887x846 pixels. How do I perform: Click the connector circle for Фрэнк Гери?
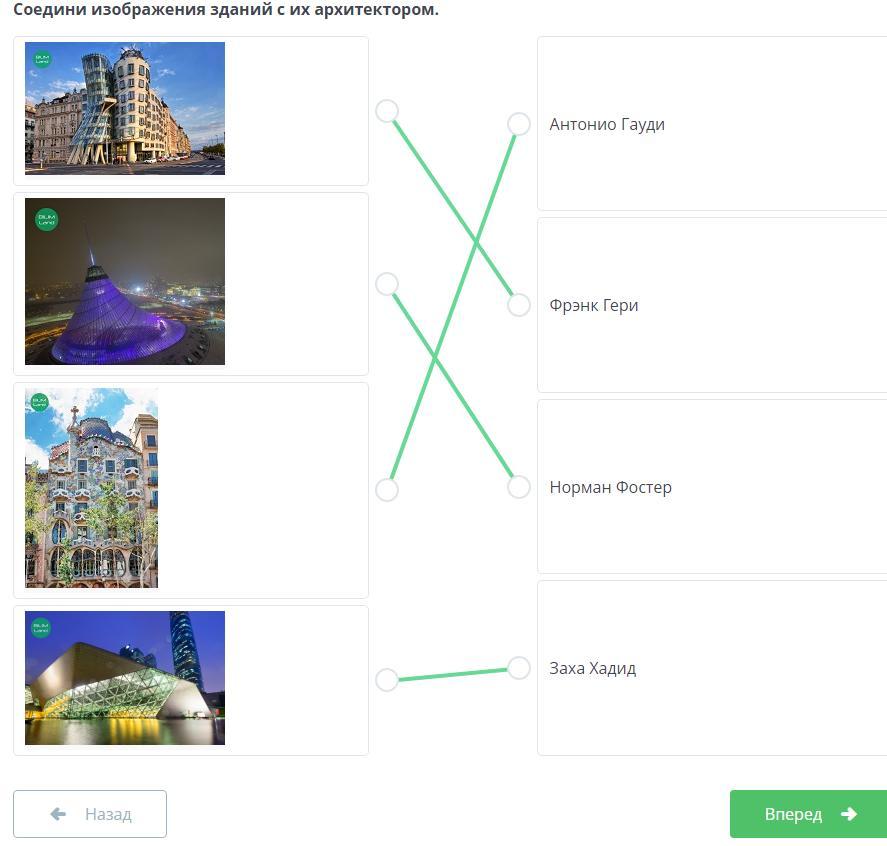coord(519,305)
